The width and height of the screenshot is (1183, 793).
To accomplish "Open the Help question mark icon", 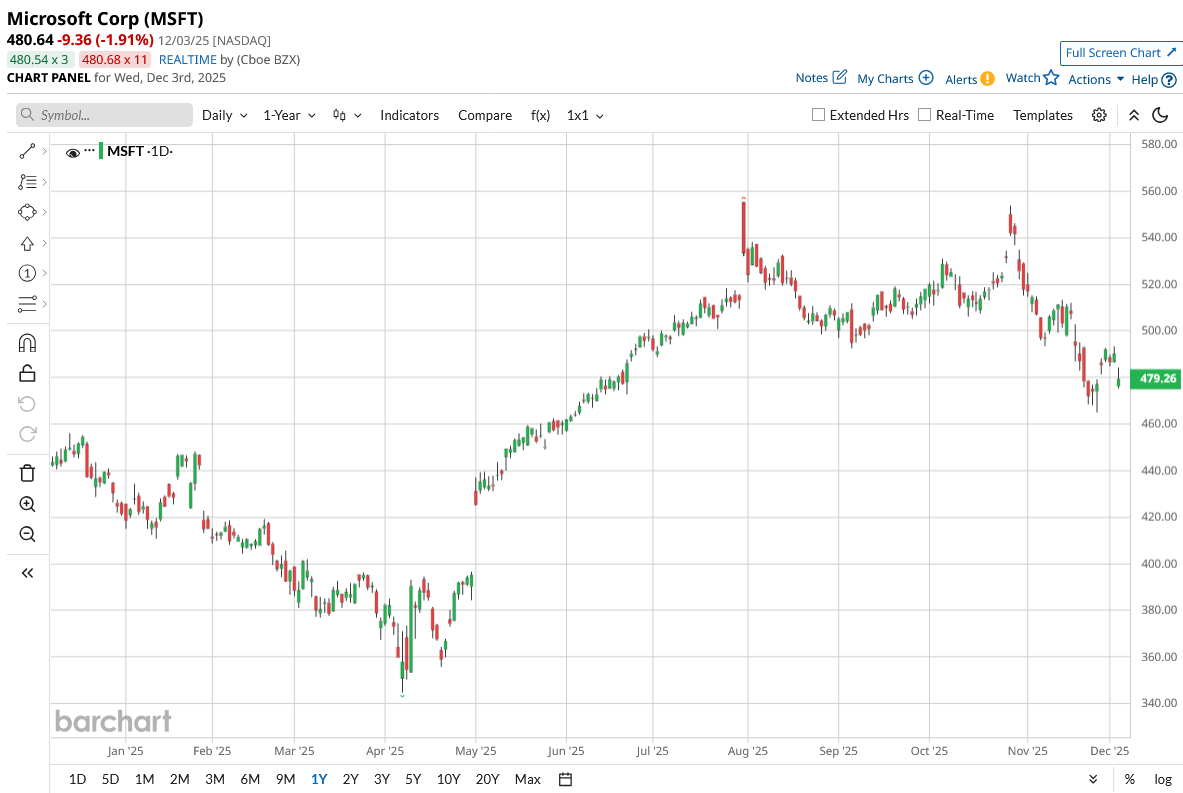I will (1169, 80).
